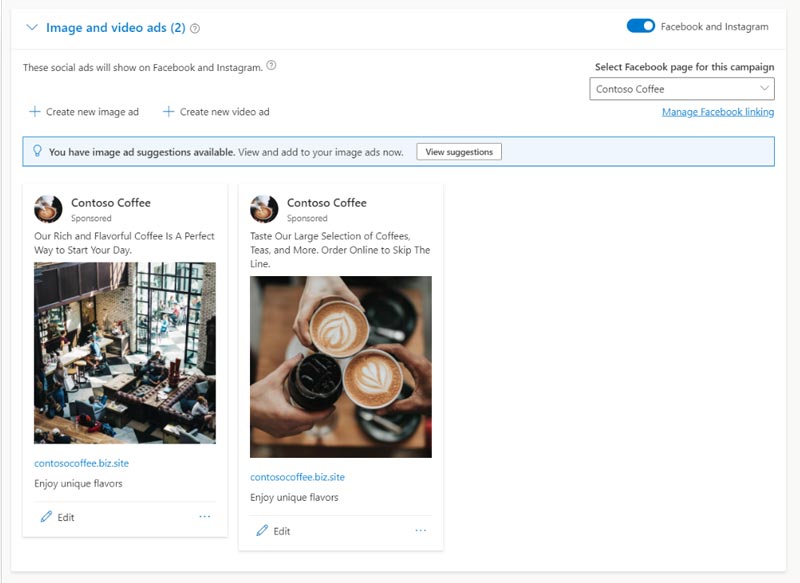Click the plus icon to create new video ad
This screenshot has height=583, width=800.
click(x=171, y=111)
